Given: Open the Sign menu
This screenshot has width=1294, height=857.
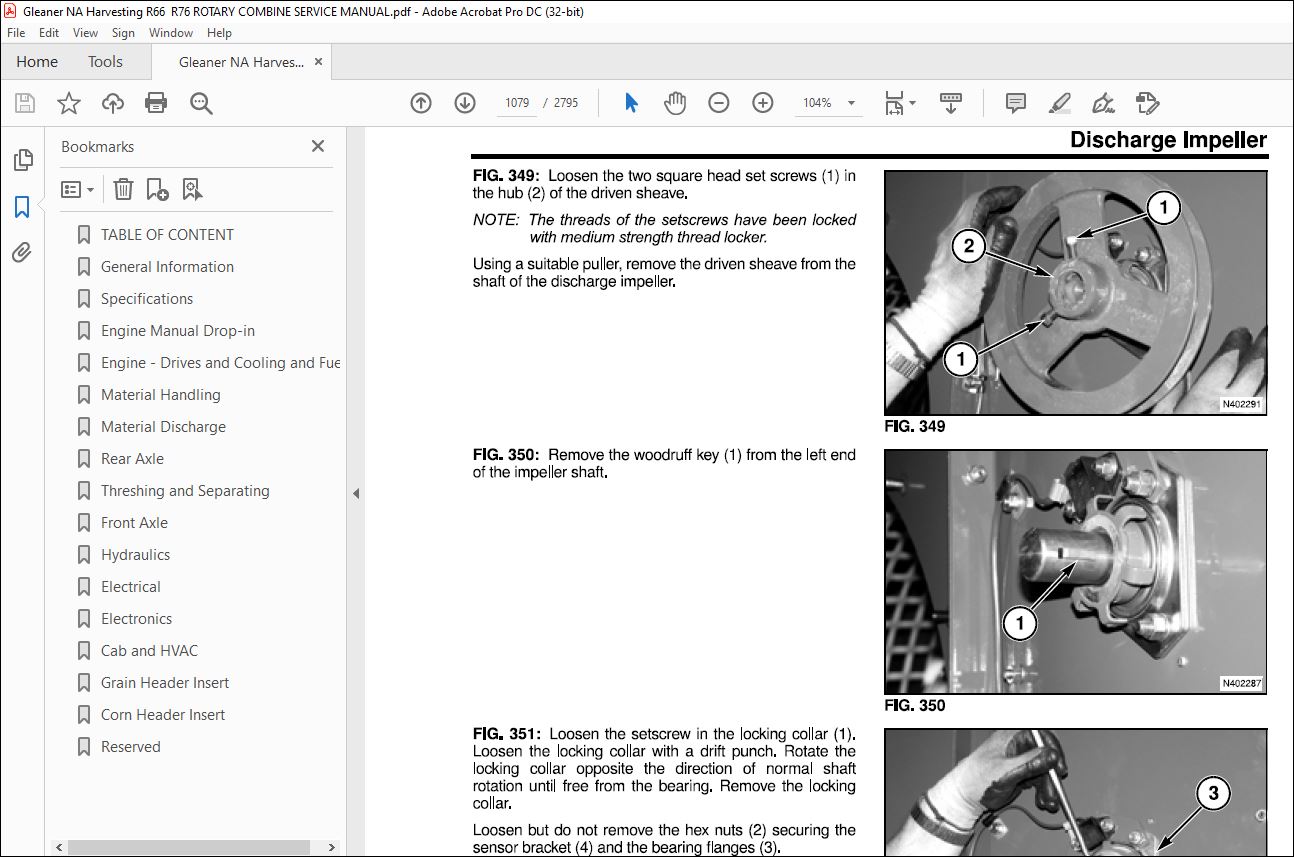Looking at the screenshot, I should coord(123,33).
